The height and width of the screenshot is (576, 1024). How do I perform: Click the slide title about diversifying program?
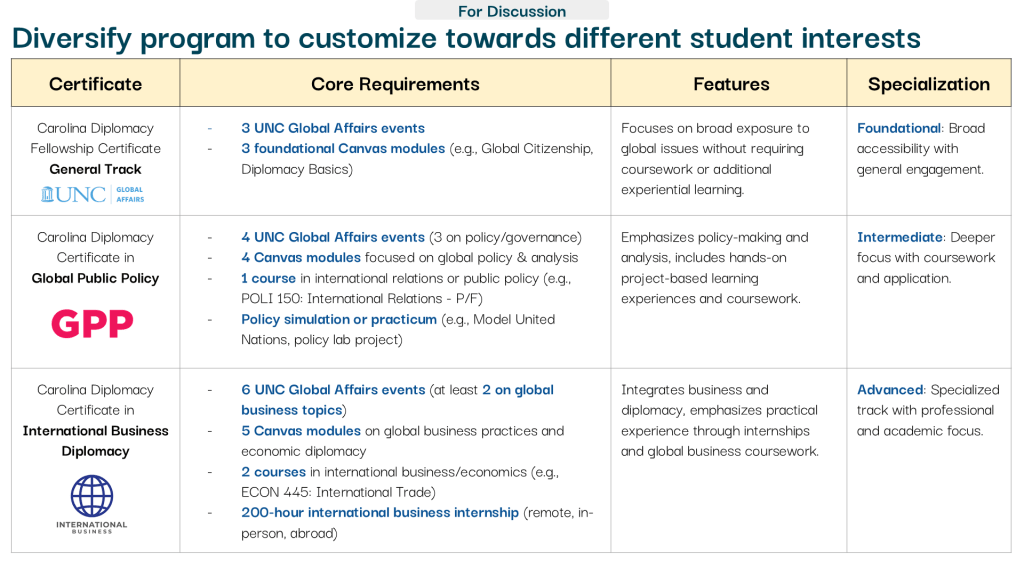[466, 39]
